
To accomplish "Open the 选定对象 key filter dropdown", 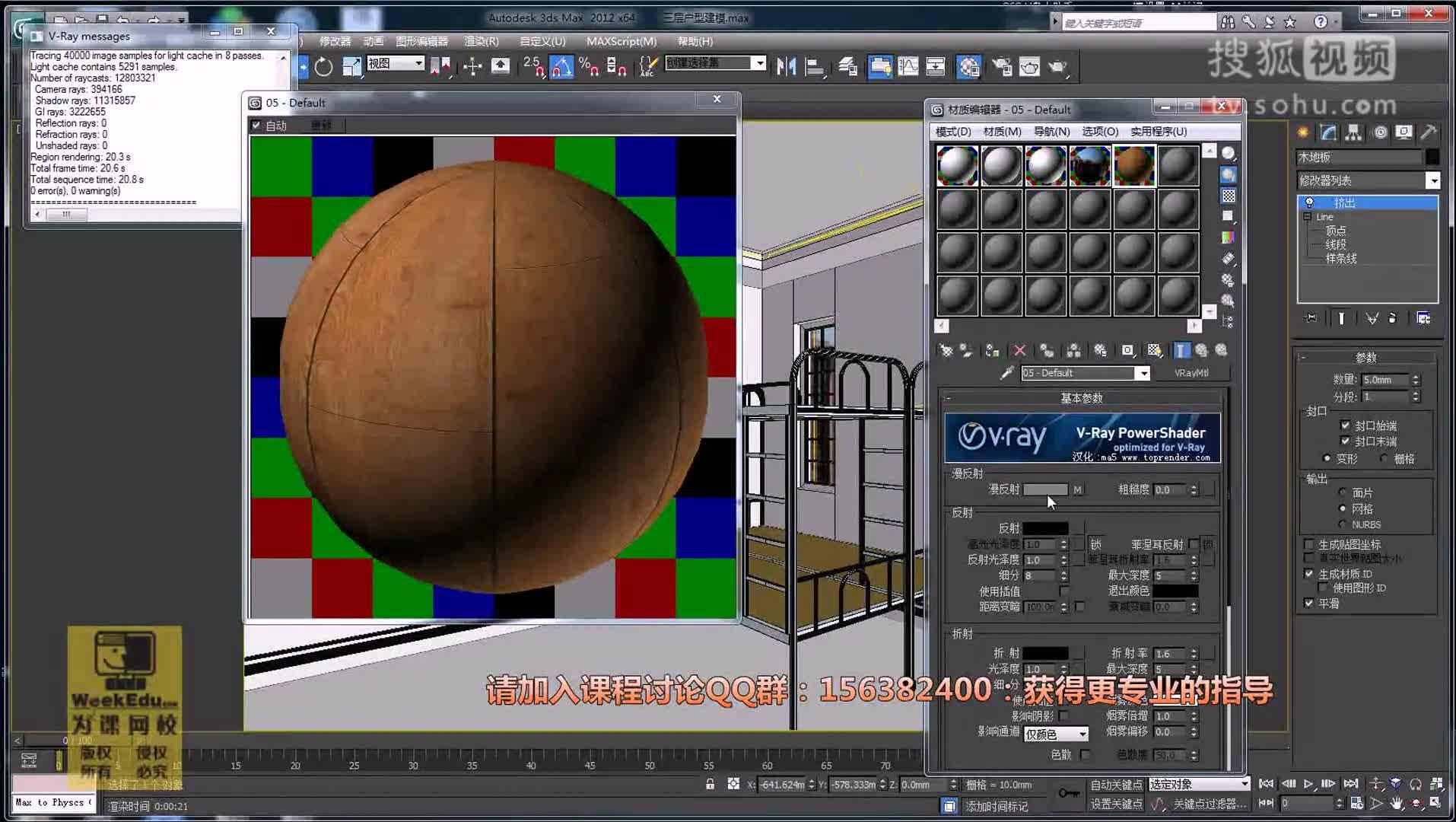I will [1199, 784].
